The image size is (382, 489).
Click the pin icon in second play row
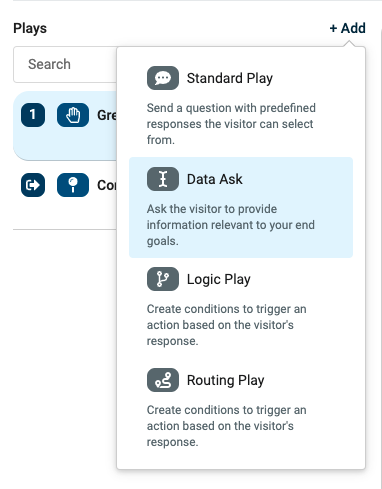click(x=73, y=185)
